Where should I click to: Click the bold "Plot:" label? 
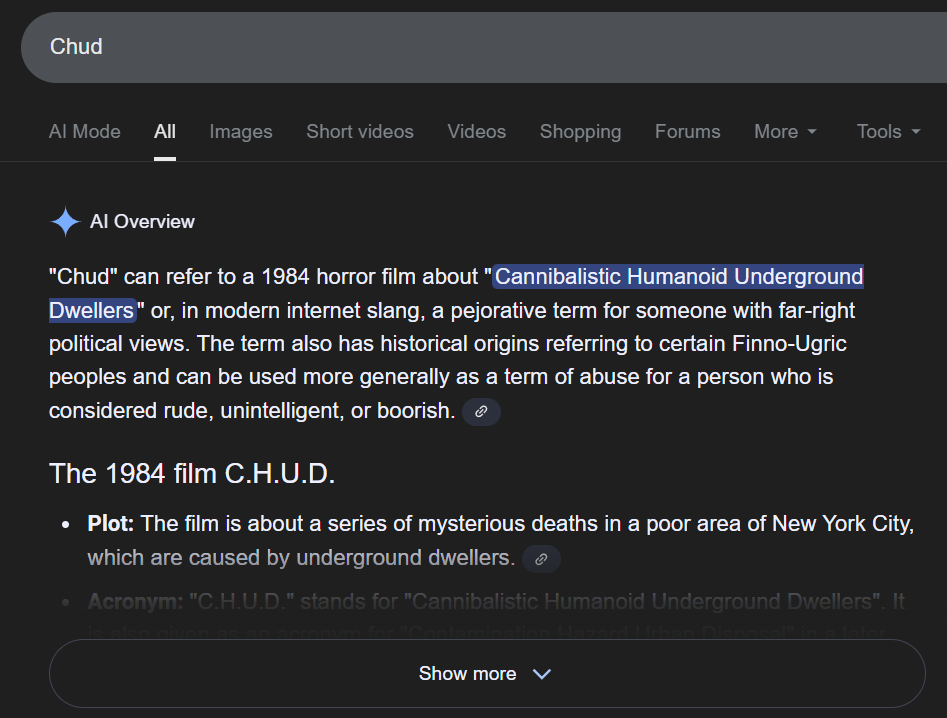(x=111, y=524)
